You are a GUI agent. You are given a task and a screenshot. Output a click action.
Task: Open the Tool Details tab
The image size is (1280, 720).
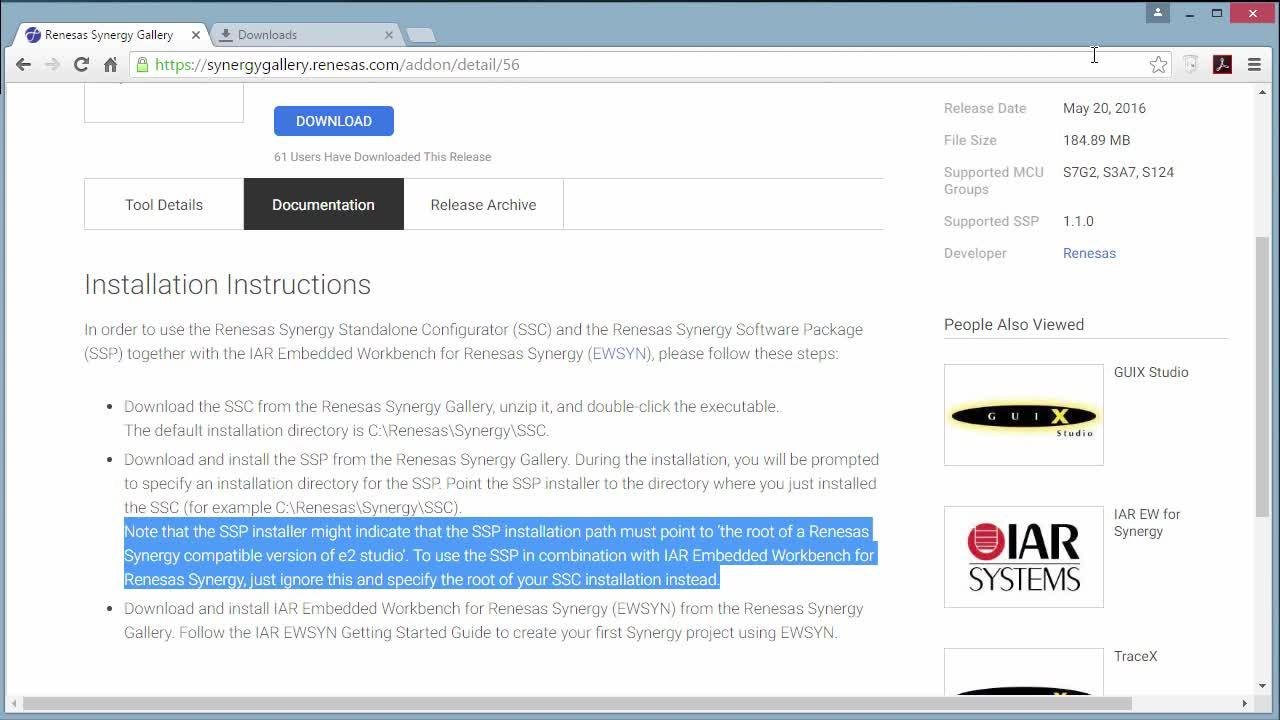pos(164,204)
